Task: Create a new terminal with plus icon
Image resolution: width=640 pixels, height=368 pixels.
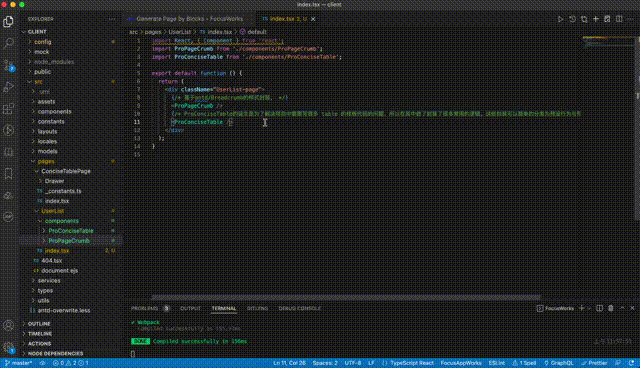Action: click(582, 308)
